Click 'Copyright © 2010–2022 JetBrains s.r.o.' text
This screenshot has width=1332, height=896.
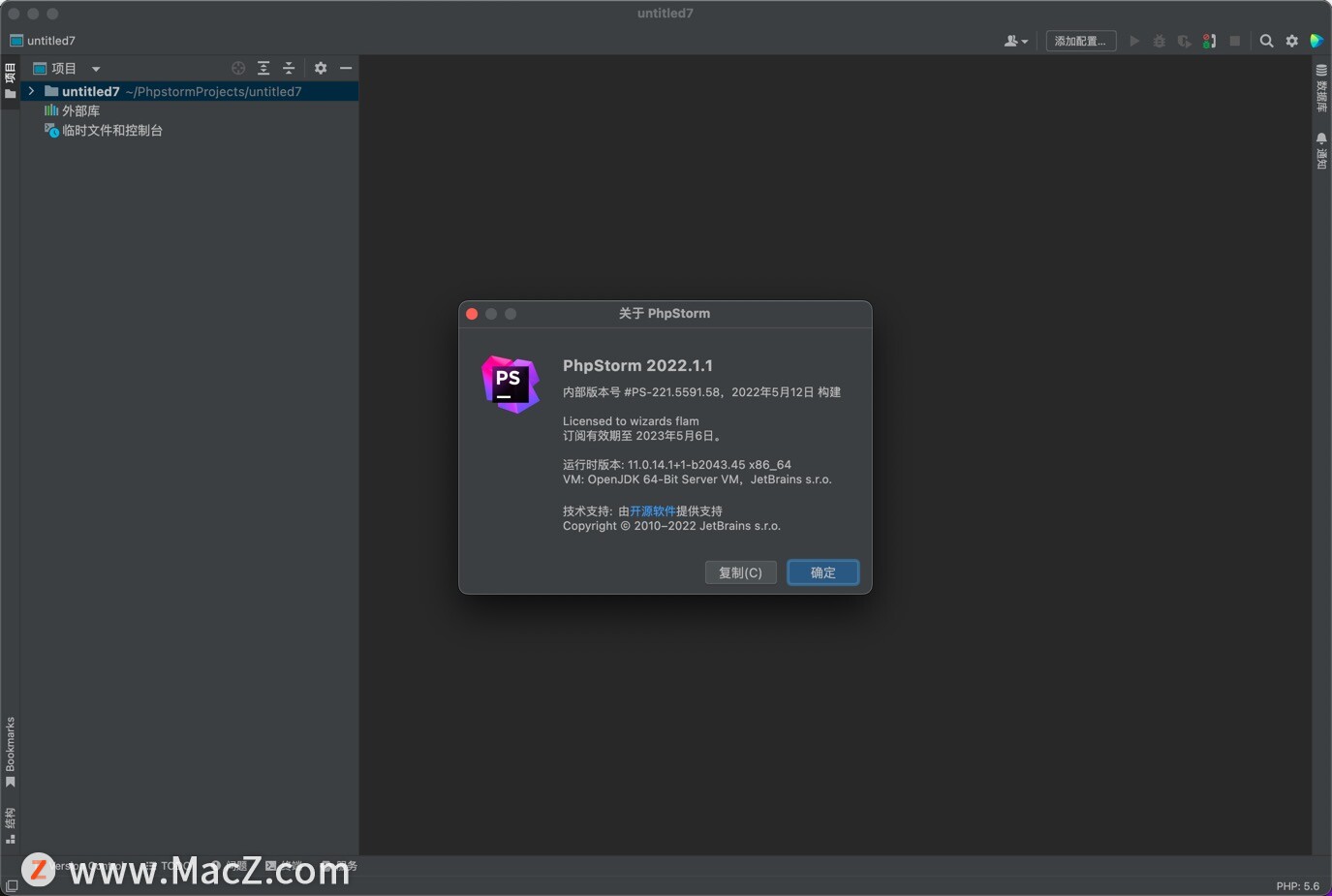point(671,526)
